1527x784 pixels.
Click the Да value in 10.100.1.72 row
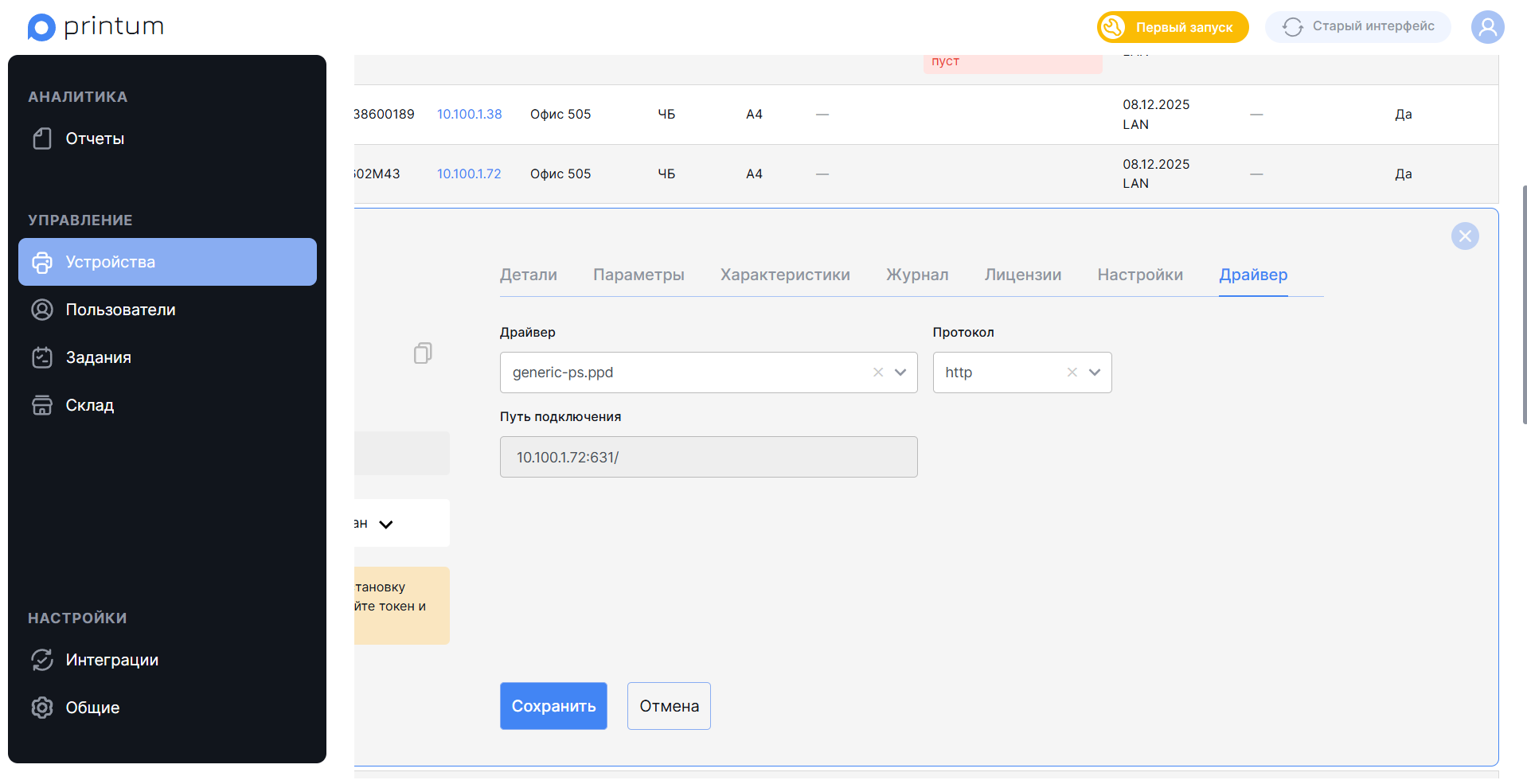1404,174
